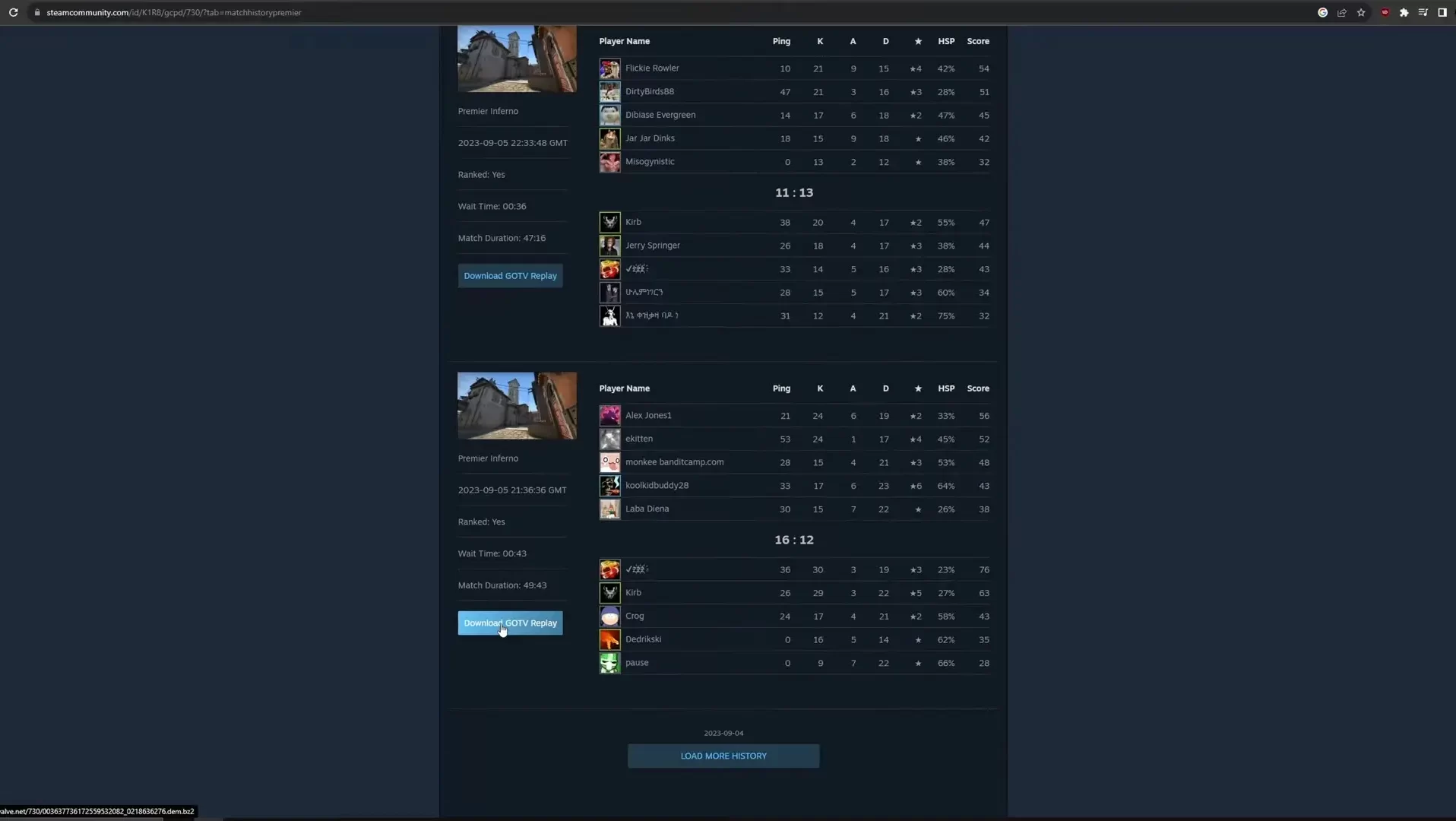Image resolution: width=1456 pixels, height=821 pixels.
Task: Open Laba Diena's avatar
Action: (609, 509)
